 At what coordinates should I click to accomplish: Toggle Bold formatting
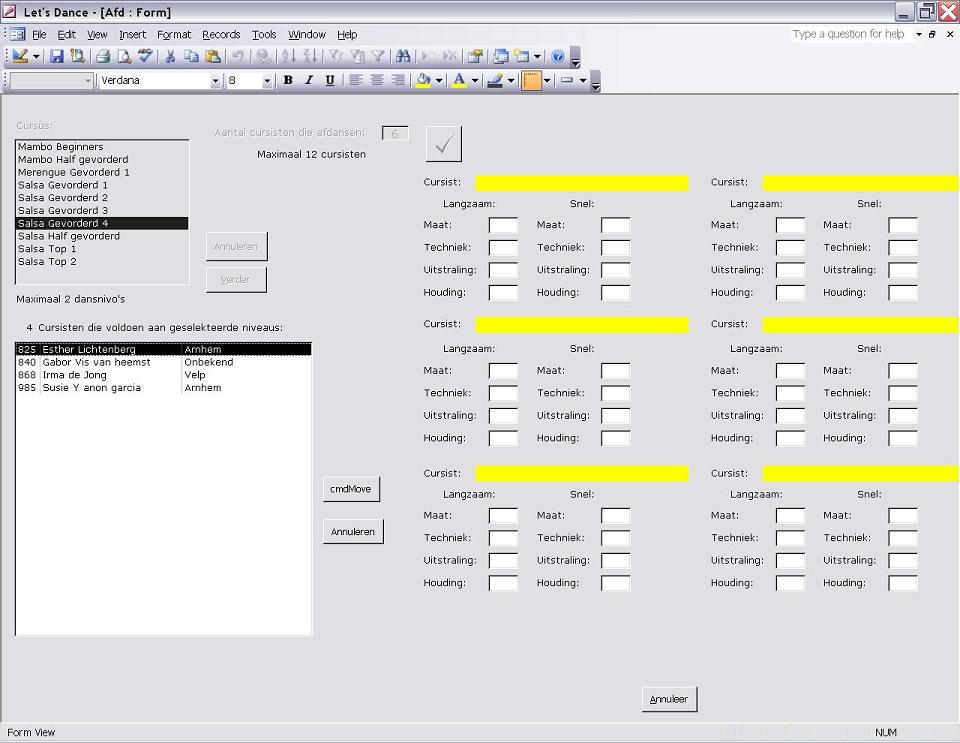[288, 80]
